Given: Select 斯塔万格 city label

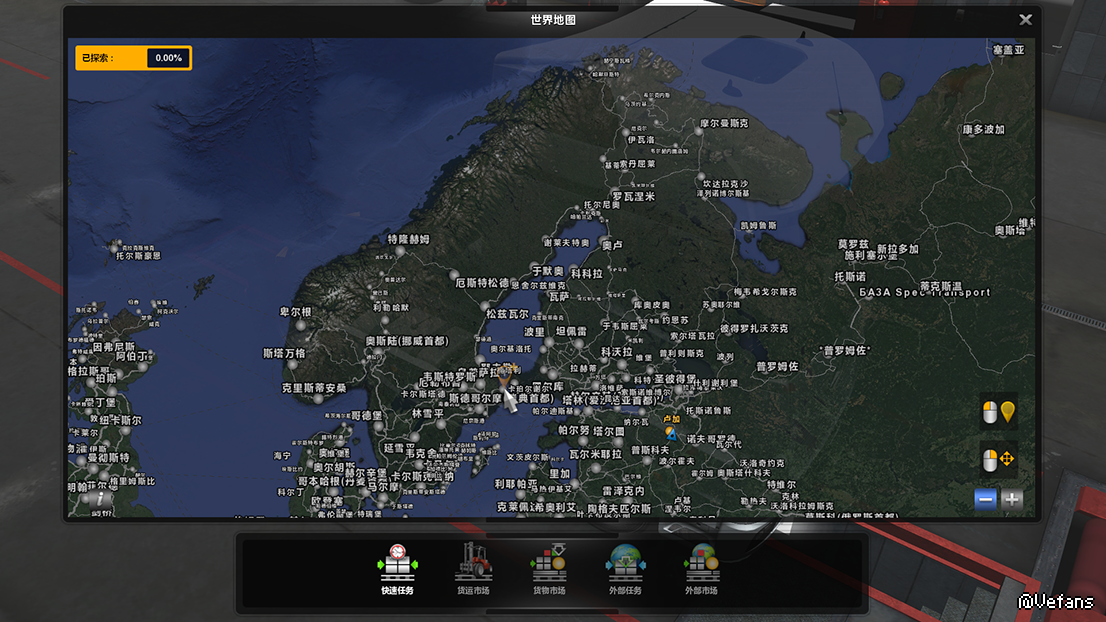Looking at the screenshot, I should pyautogui.click(x=284, y=353).
